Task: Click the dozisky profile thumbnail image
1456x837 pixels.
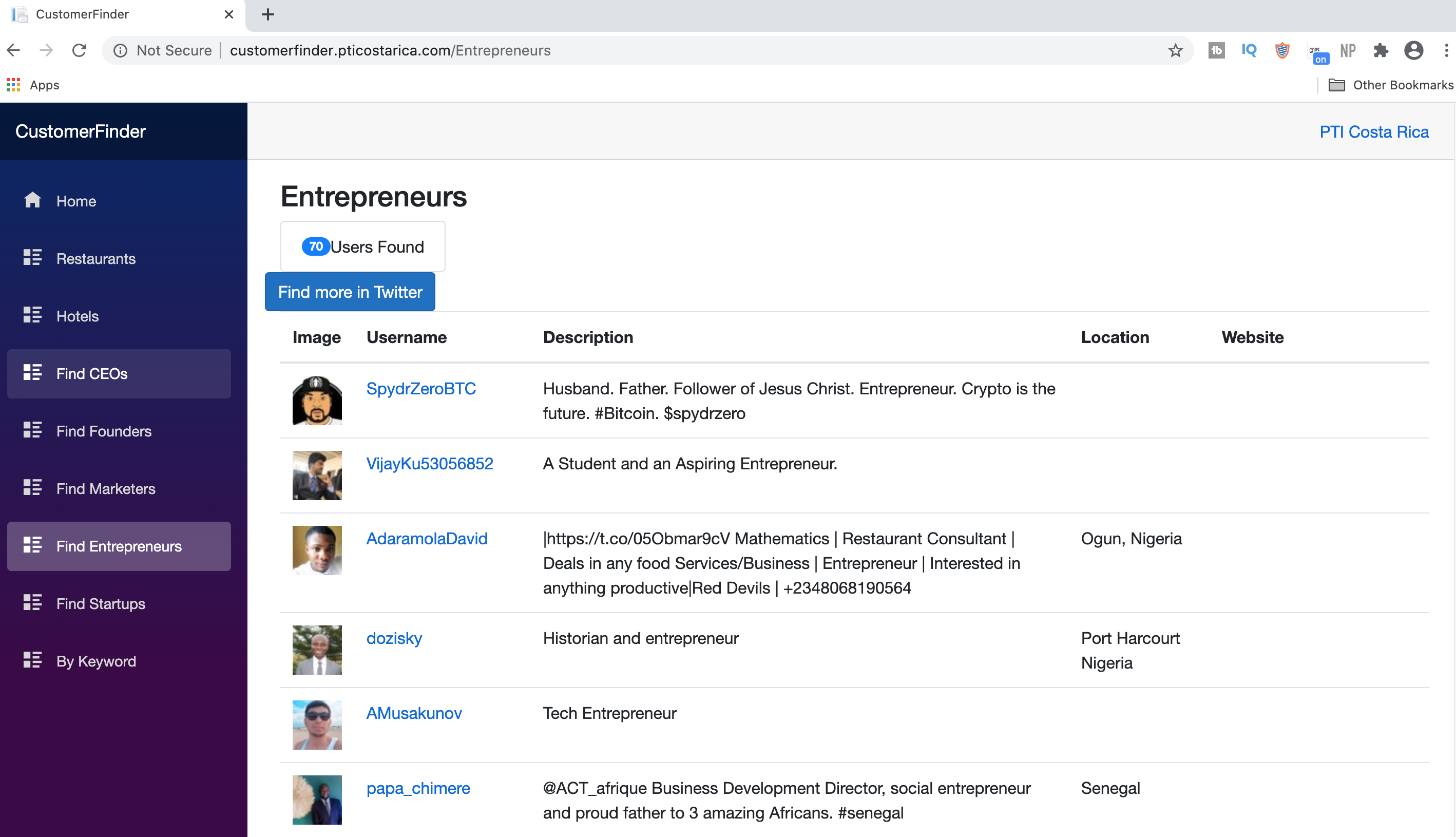Action: [317, 650]
